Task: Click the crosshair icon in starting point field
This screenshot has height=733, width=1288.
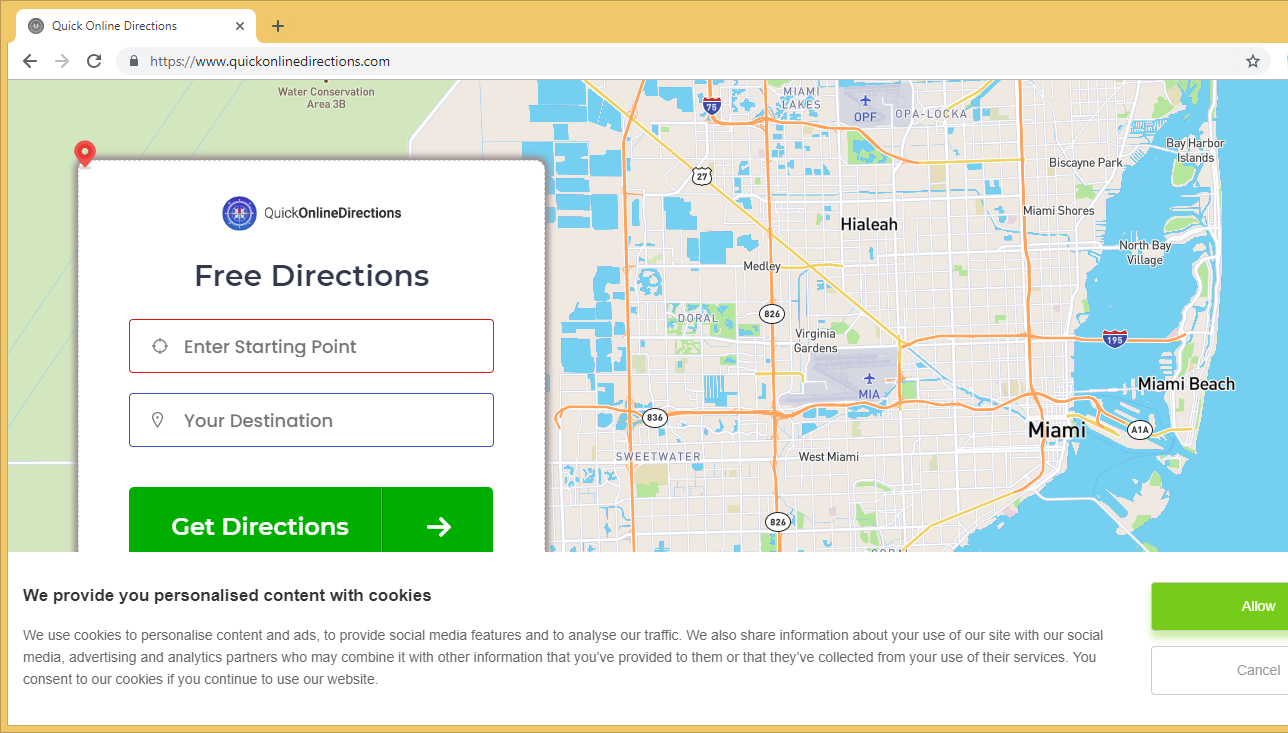Action: (159, 346)
